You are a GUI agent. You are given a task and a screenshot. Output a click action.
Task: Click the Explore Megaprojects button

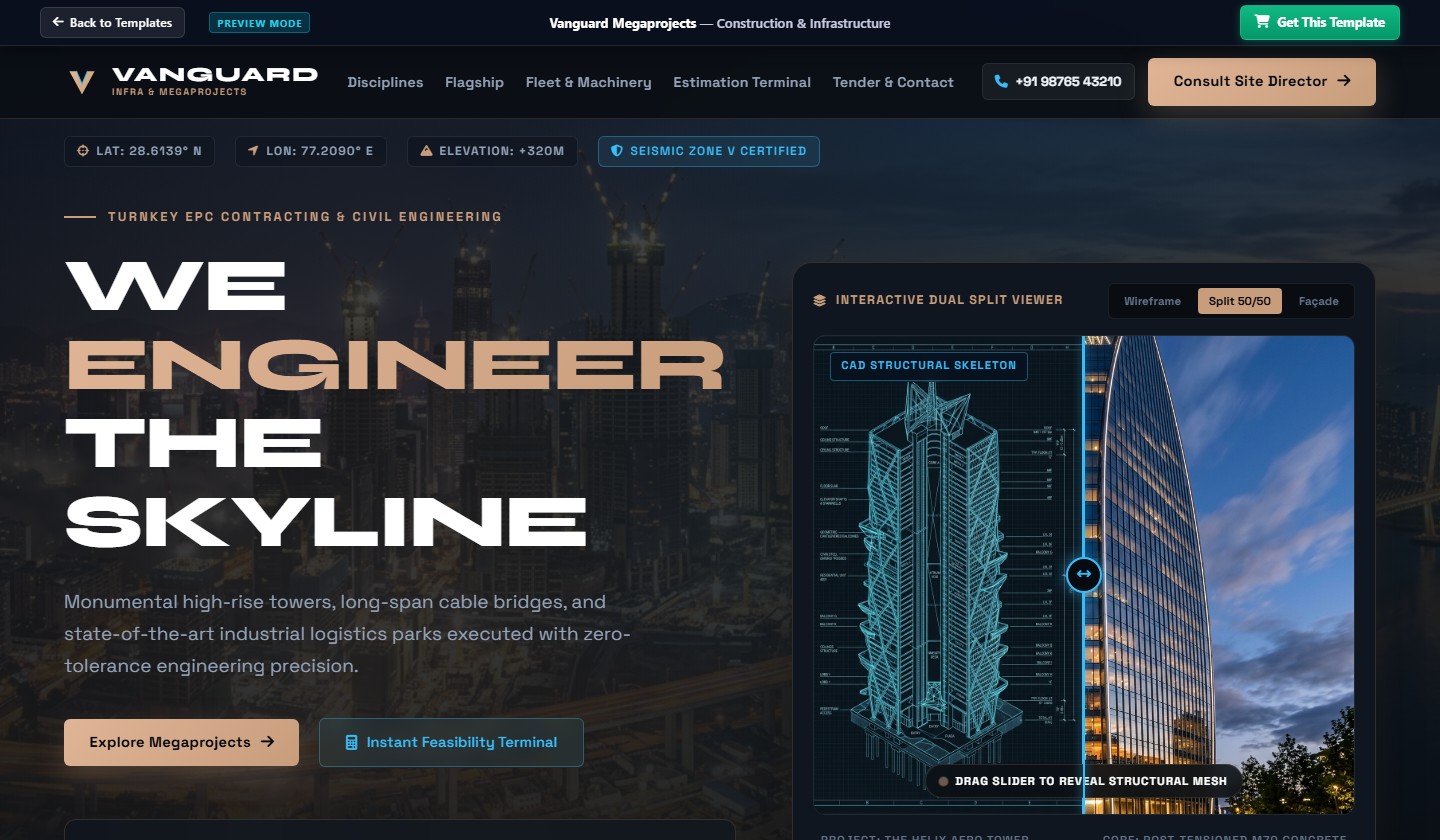(x=181, y=742)
